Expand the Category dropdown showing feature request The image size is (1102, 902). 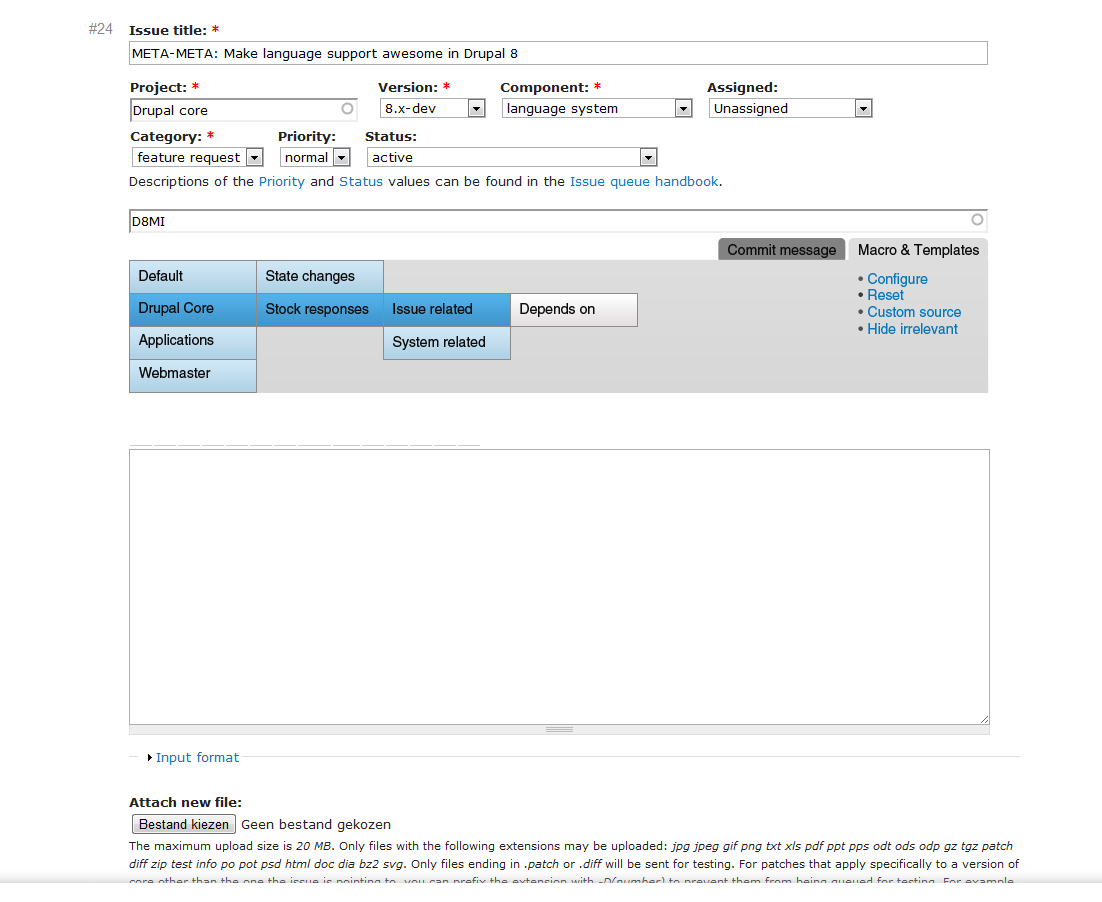pyautogui.click(x=256, y=157)
